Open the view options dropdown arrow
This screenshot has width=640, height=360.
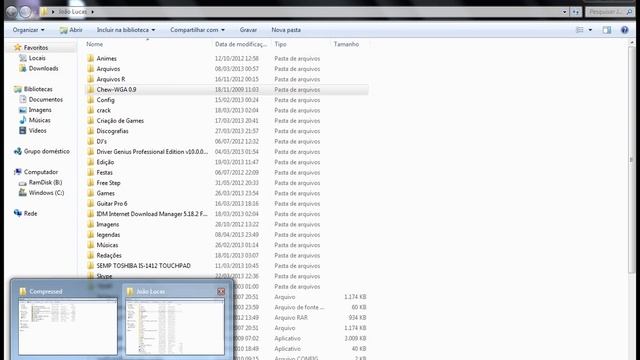(x=590, y=30)
